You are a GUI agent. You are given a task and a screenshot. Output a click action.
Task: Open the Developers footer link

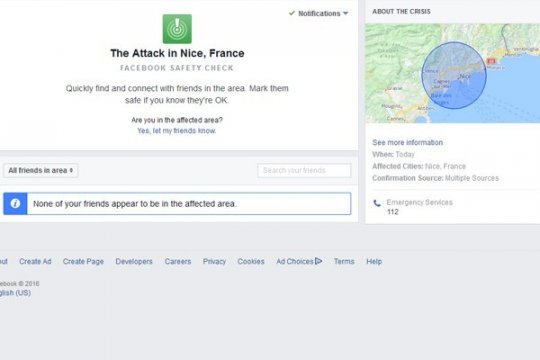pyautogui.click(x=134, y=261)
